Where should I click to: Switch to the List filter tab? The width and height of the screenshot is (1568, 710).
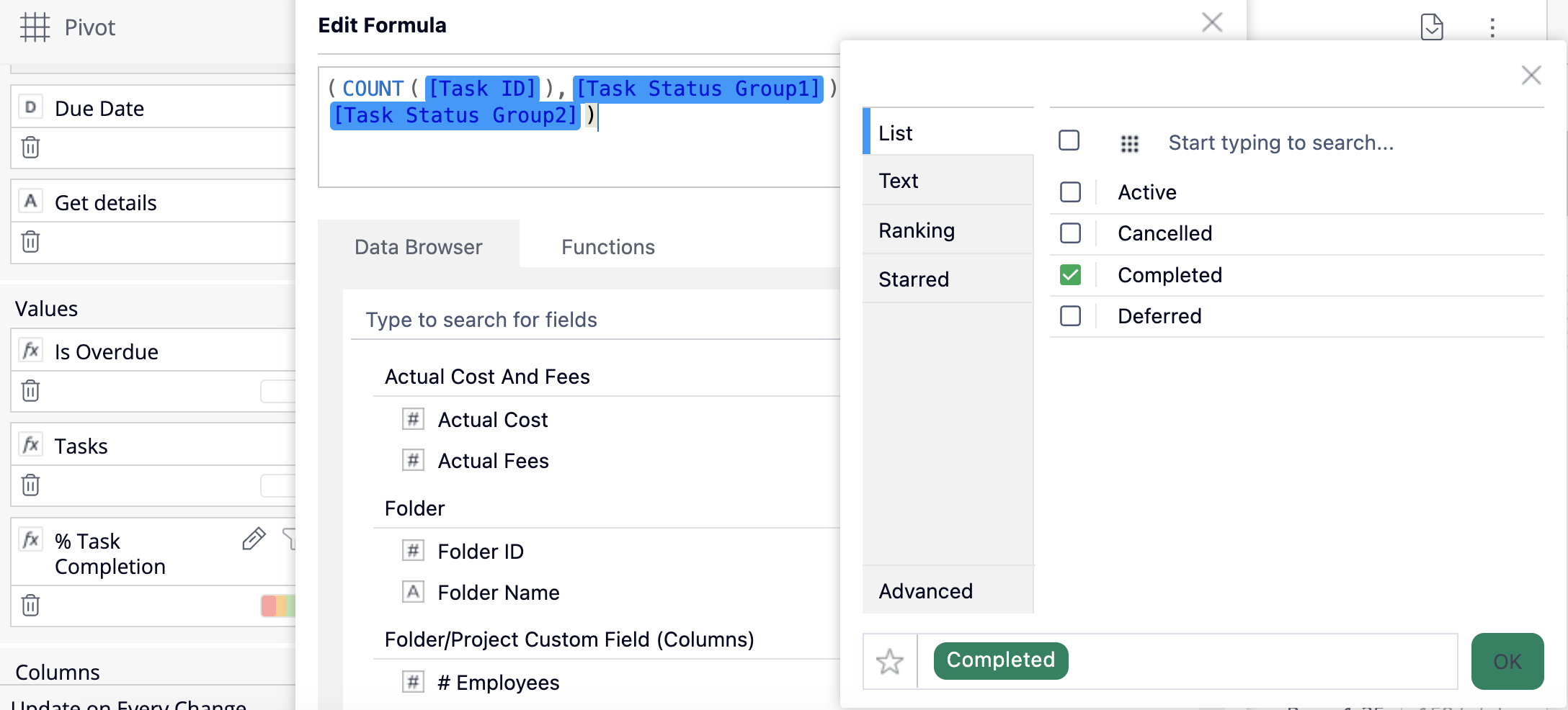point(948,132)
